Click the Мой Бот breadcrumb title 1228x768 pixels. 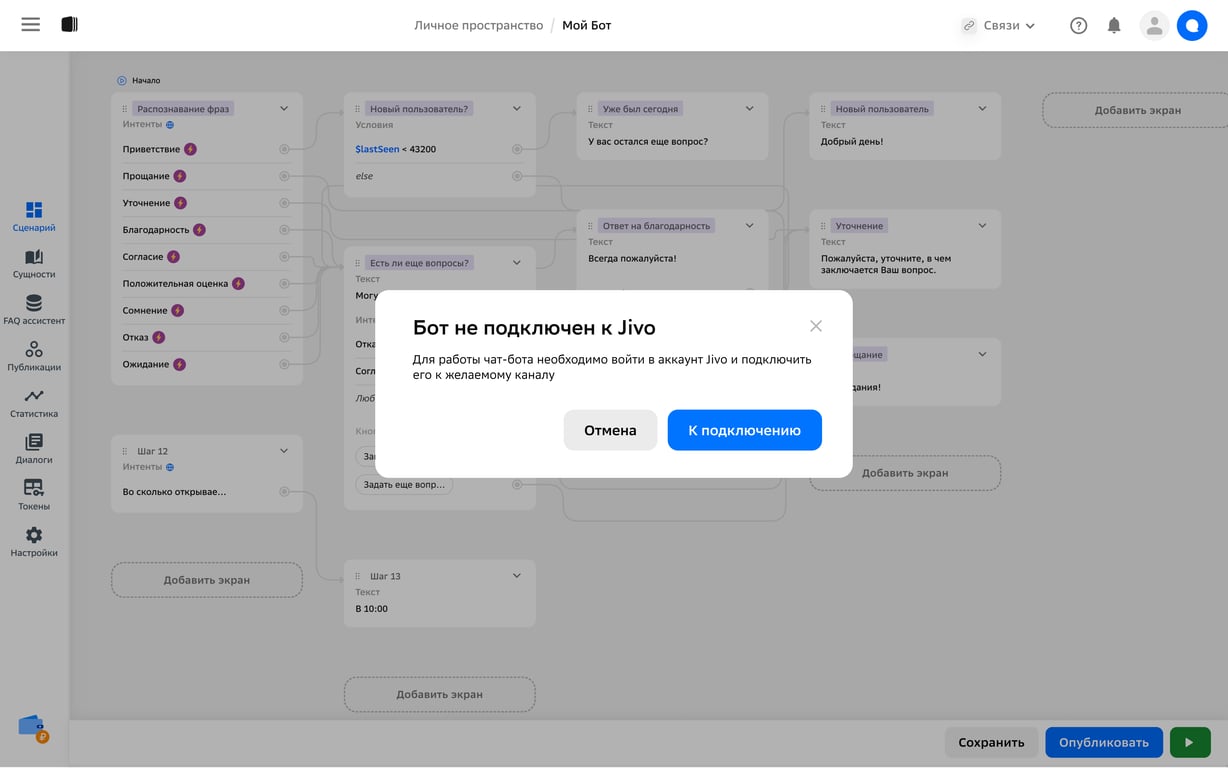click(x=587, y=25)
